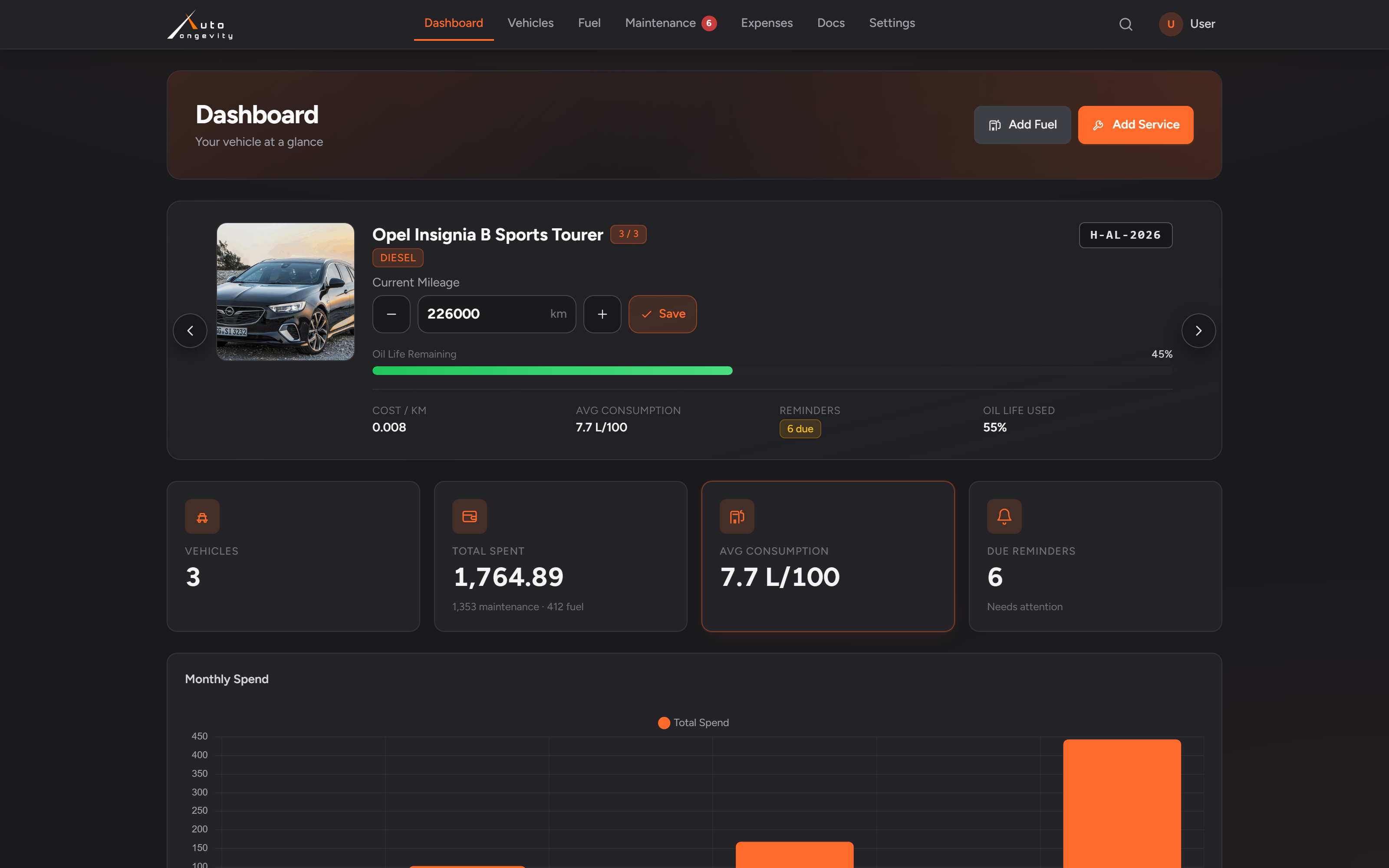This screenshot has width=1389, height=868.
Task: Open the Expenses tab
Action: 766,23
